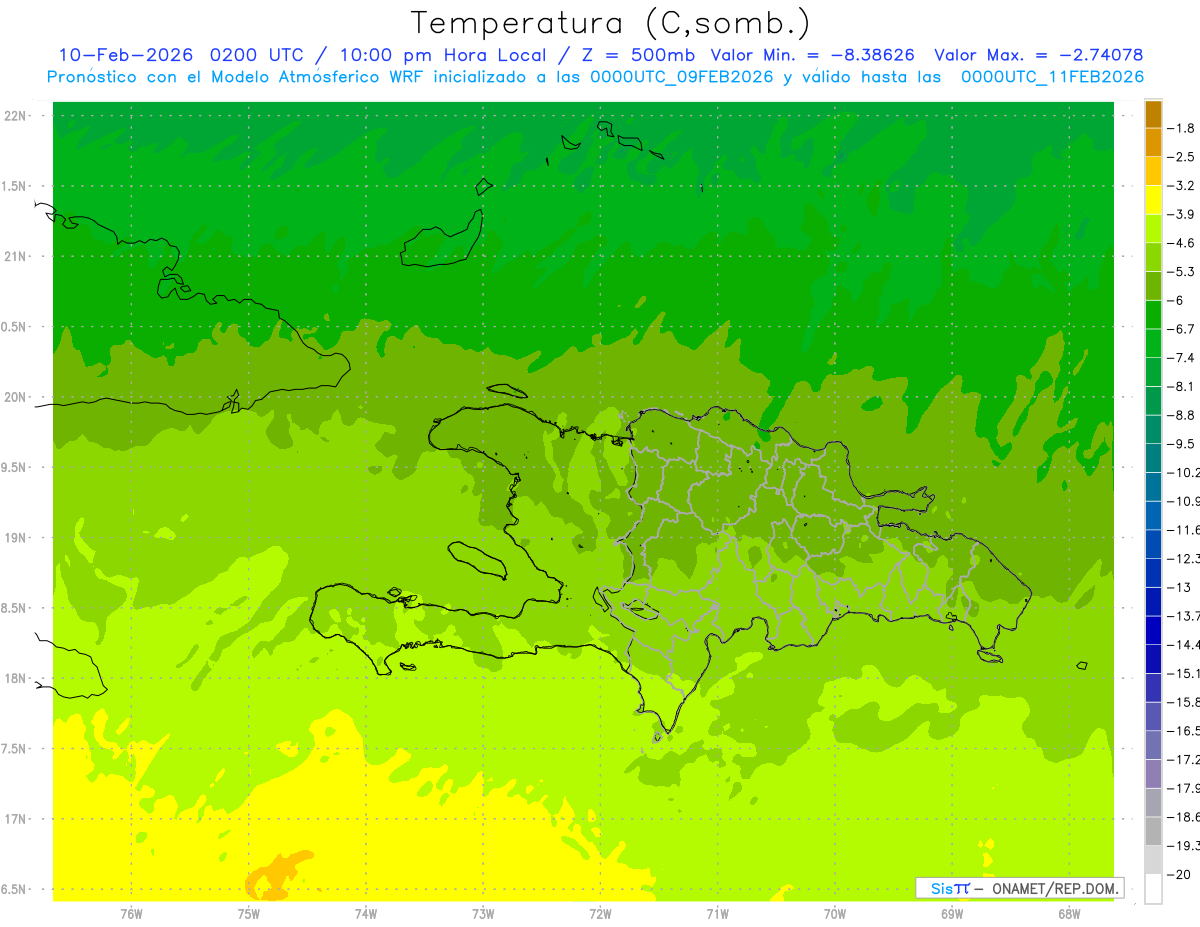Screen dimensions: 1200x927
Task: Click the -6.7 colorbar label
Action: tap(1182, 329)
